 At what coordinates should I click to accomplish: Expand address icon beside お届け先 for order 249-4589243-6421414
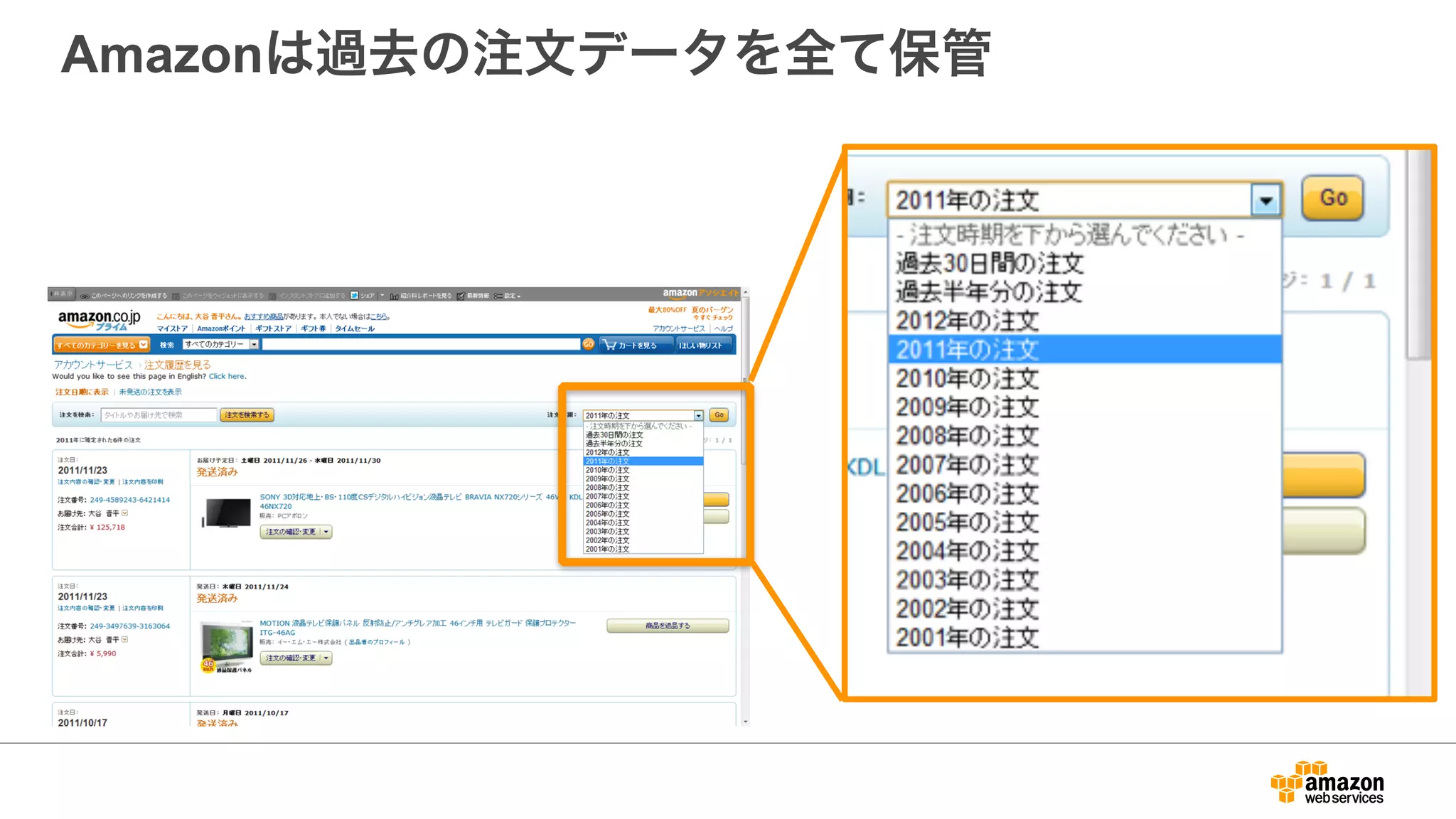click(125, 513)
